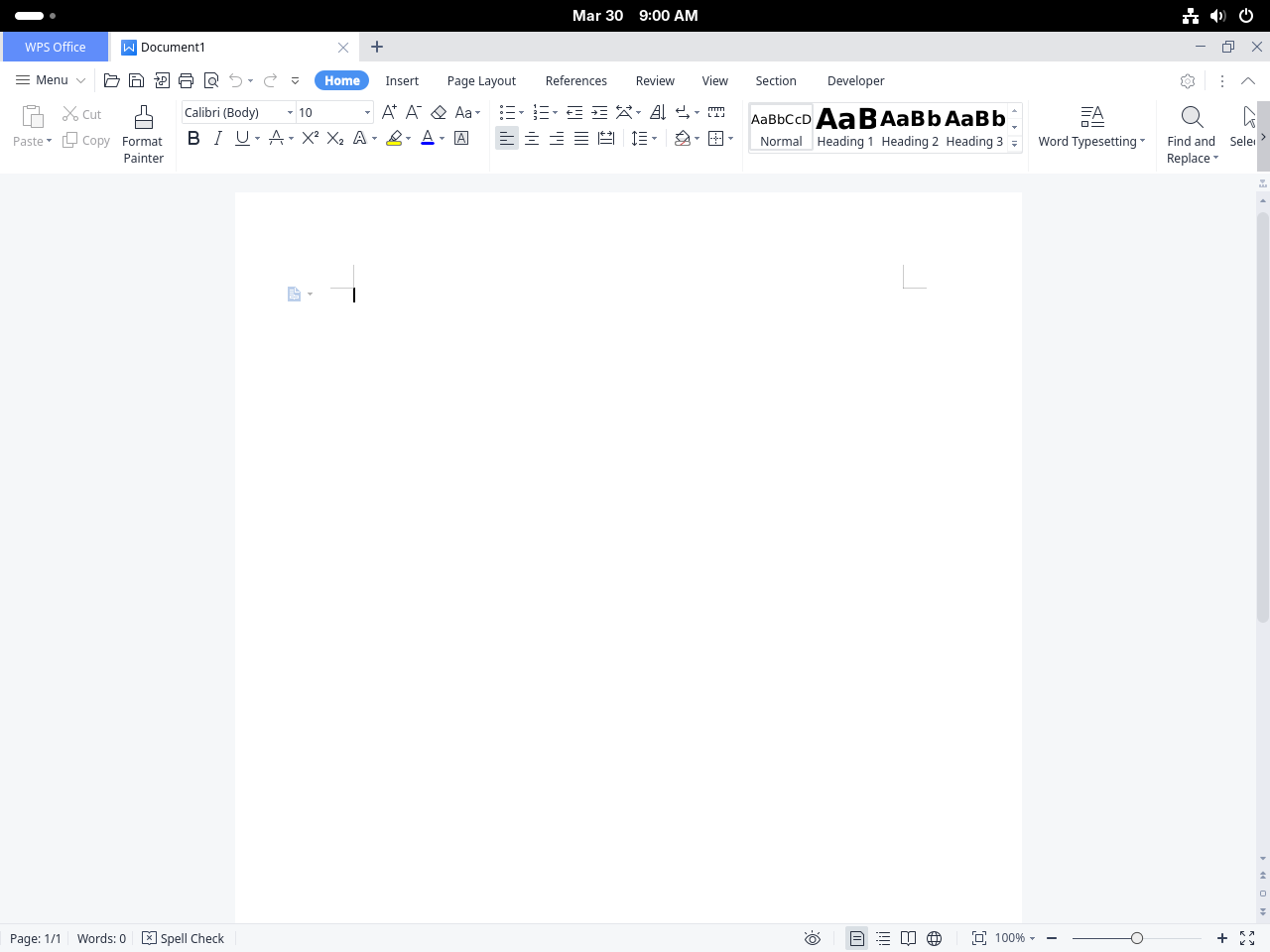Image resolution: width=1270 pixels, height=952 pixels.
Task: Open the Review ribbon tab
Action: (x=655, y=80)
